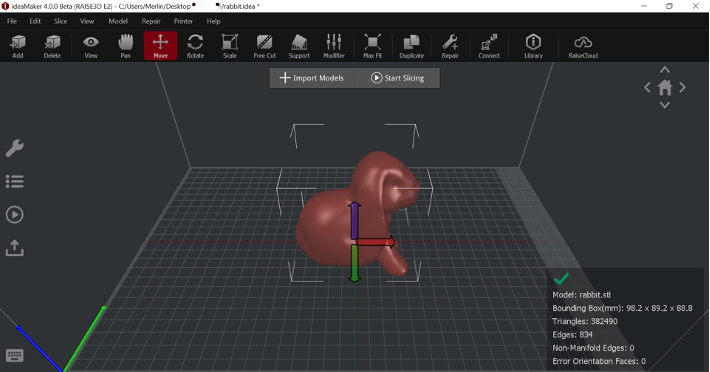
Task: Click the green checkmark in model info
Action: pos(561,279)
